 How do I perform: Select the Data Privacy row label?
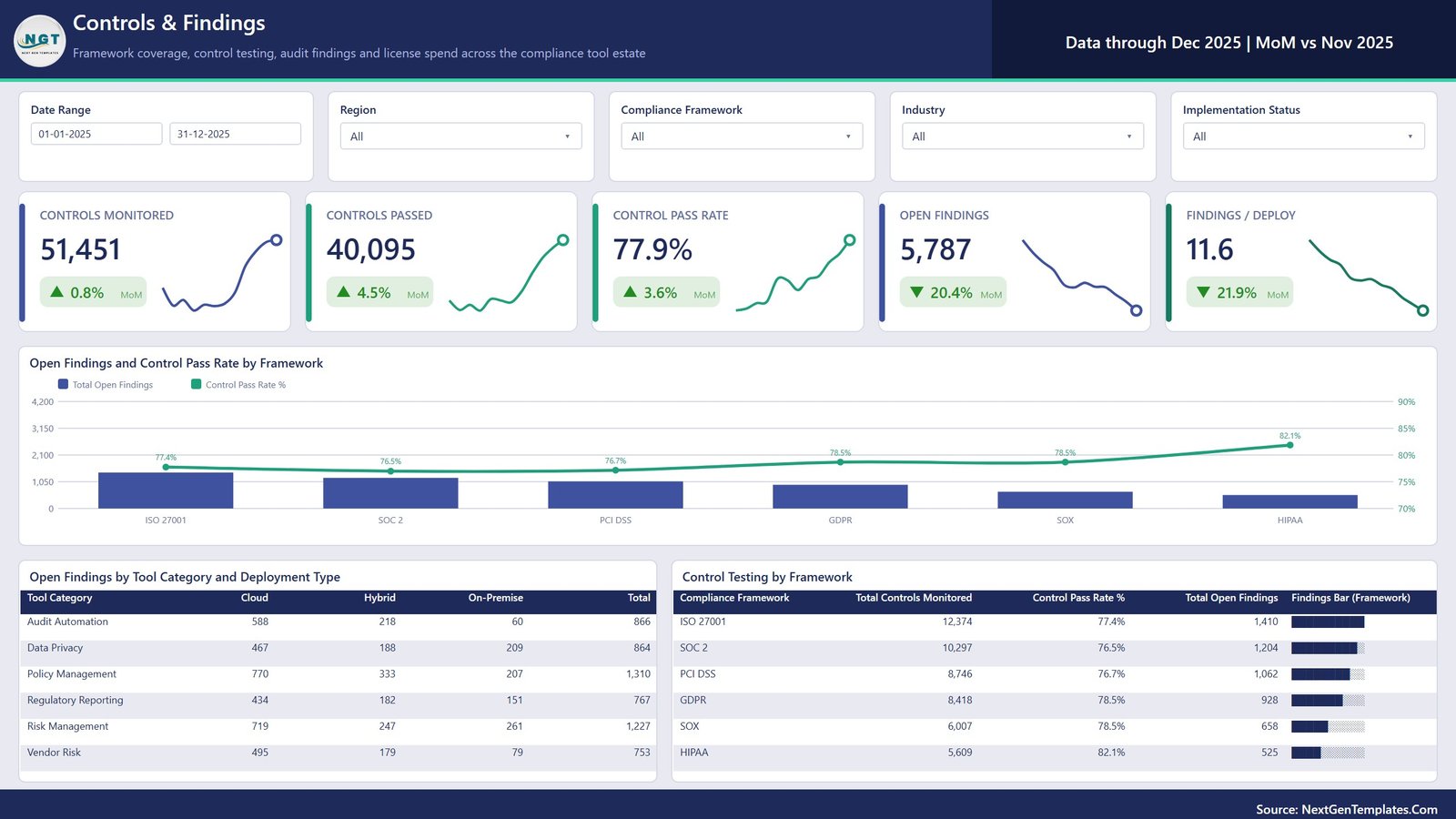(55, 648)
